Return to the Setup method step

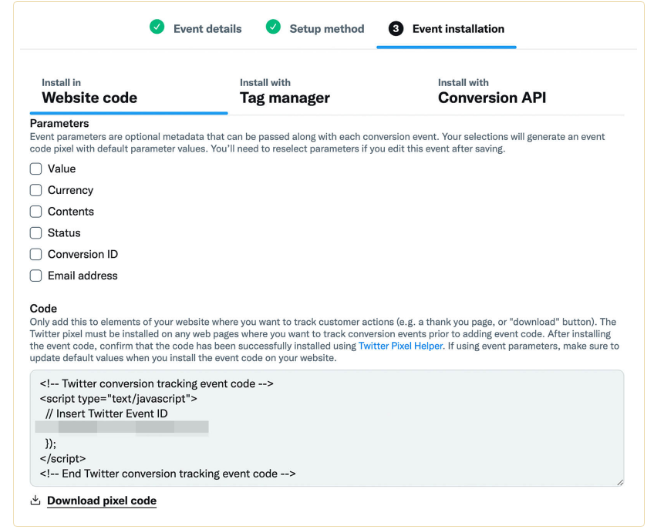coord(326,29)
